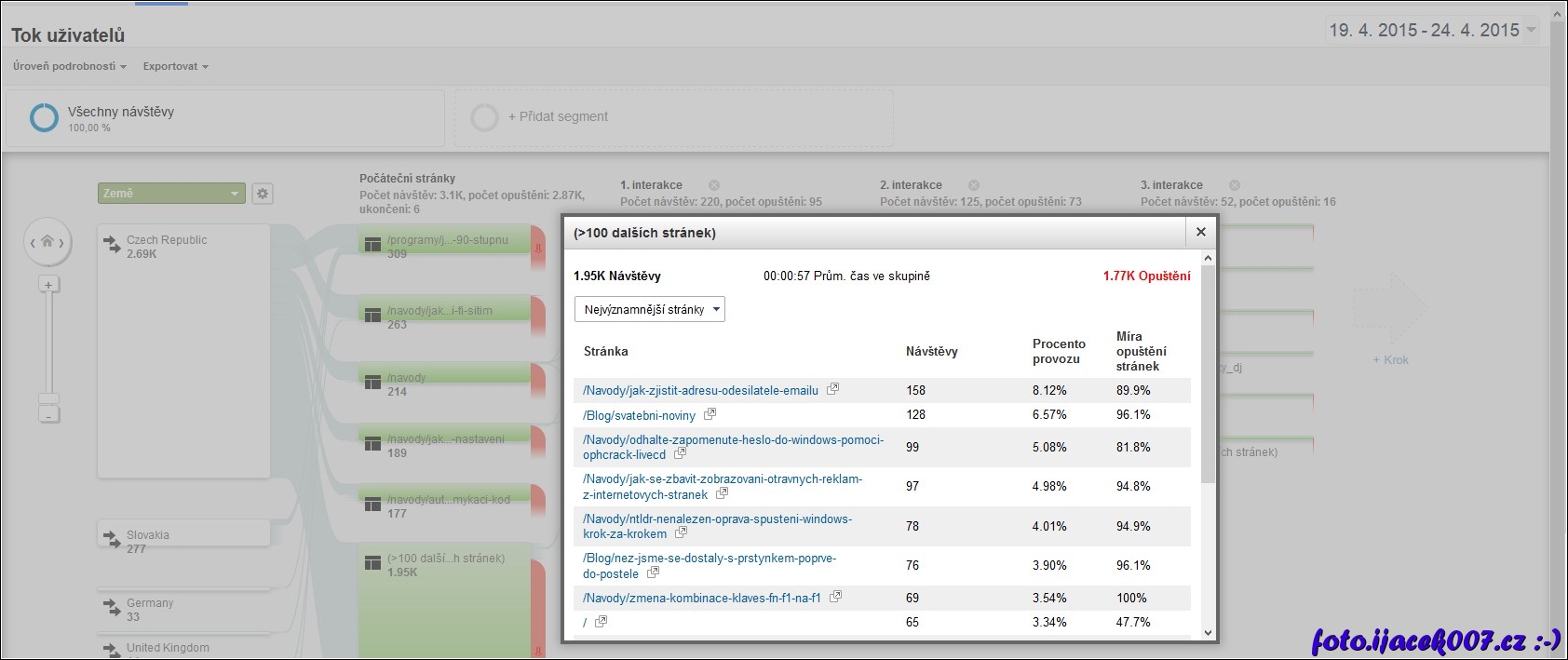Open the date range picker
1568x660 pixels.
[1432, 31]
